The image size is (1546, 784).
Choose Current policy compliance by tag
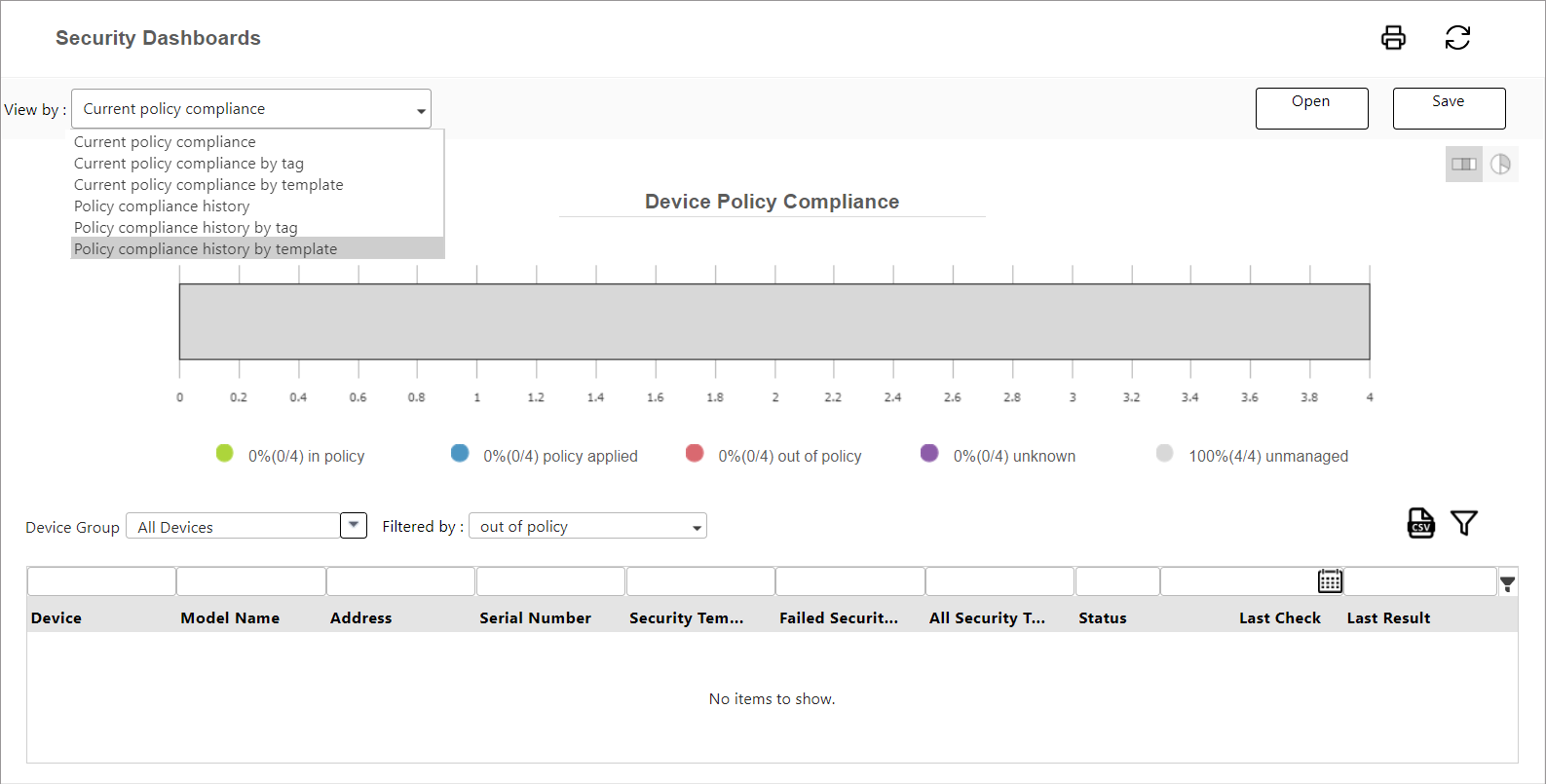189,164
